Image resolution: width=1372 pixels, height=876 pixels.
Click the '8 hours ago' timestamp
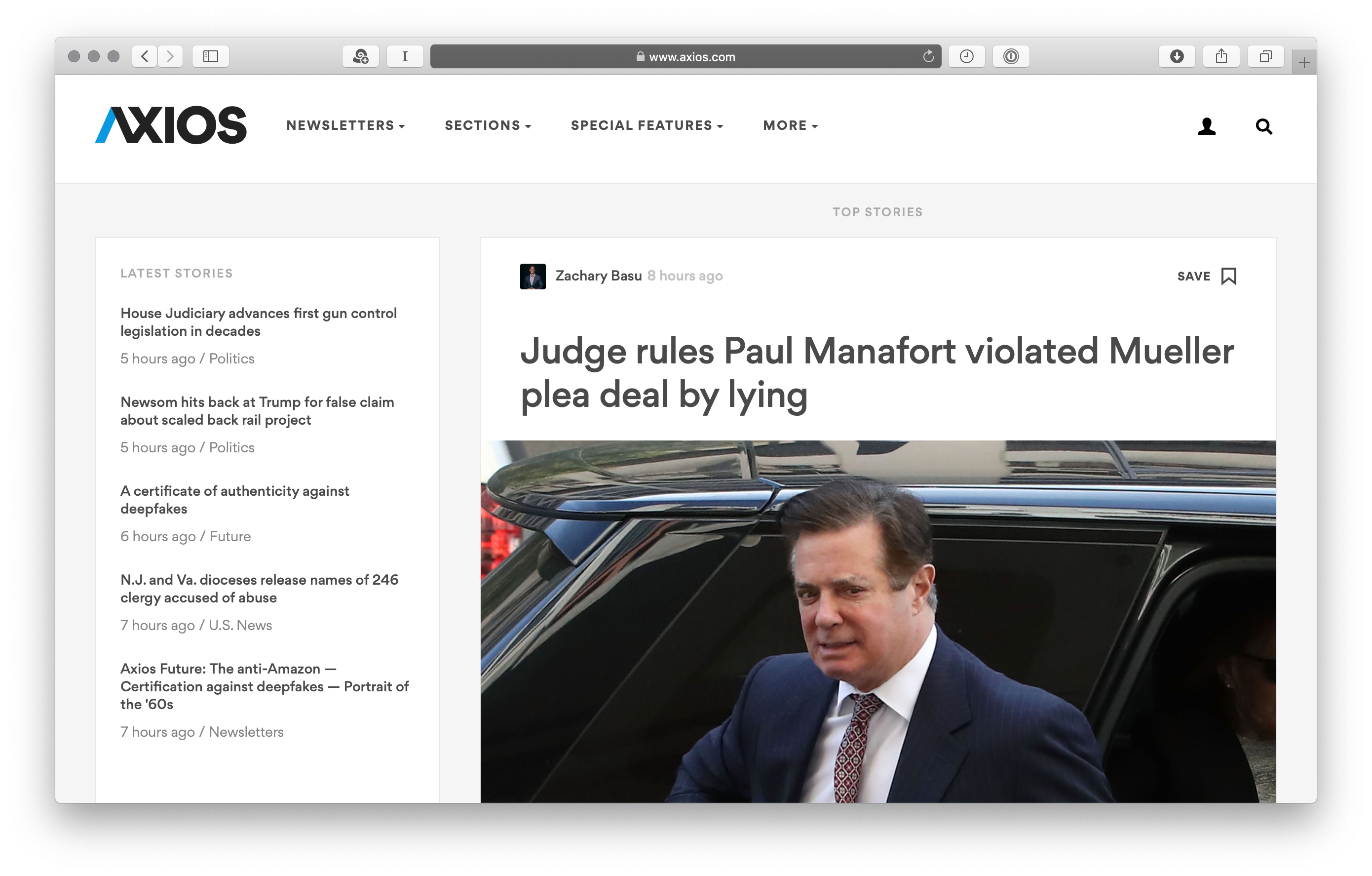point(685,276)
